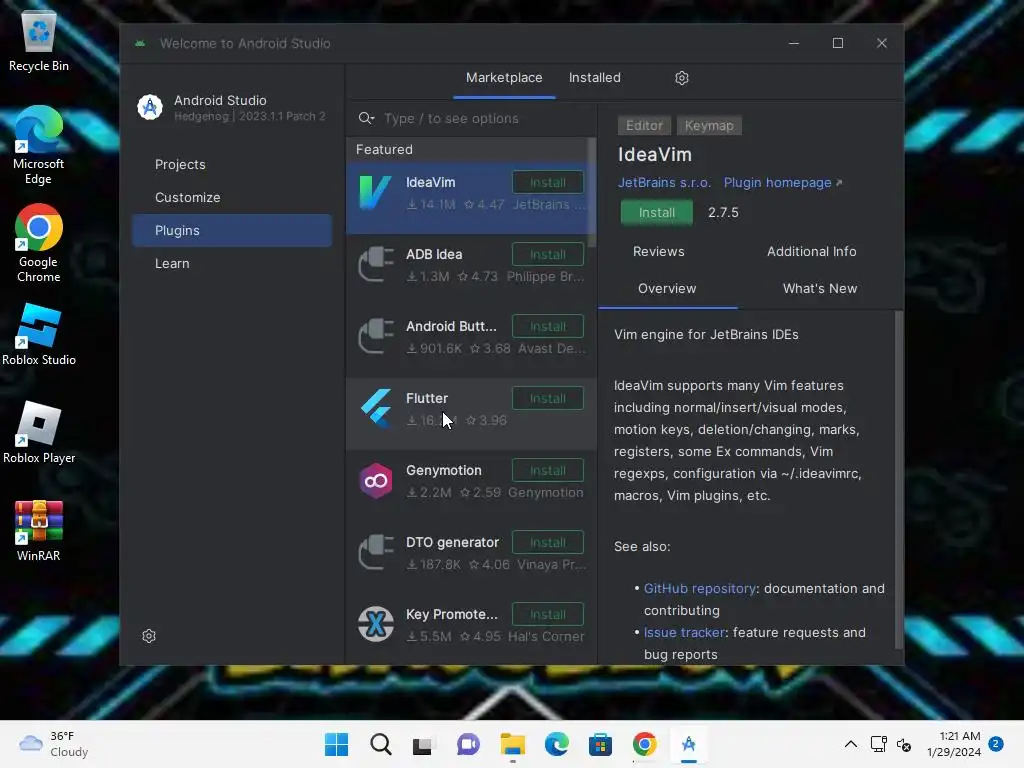This screenshot has height=768, width=1024.
Task: Install the Key Promoter X plugin
Action: [547, 614]
